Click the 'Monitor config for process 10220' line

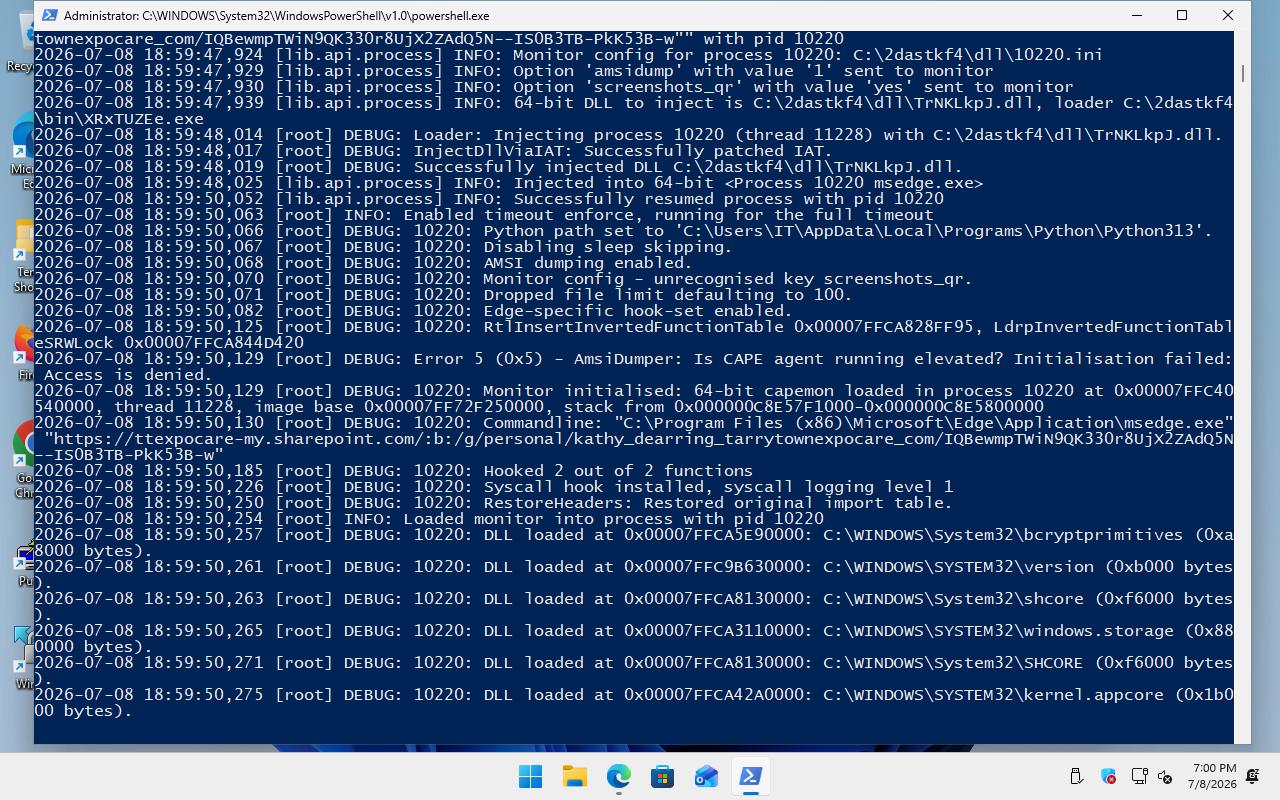(568, 55)
